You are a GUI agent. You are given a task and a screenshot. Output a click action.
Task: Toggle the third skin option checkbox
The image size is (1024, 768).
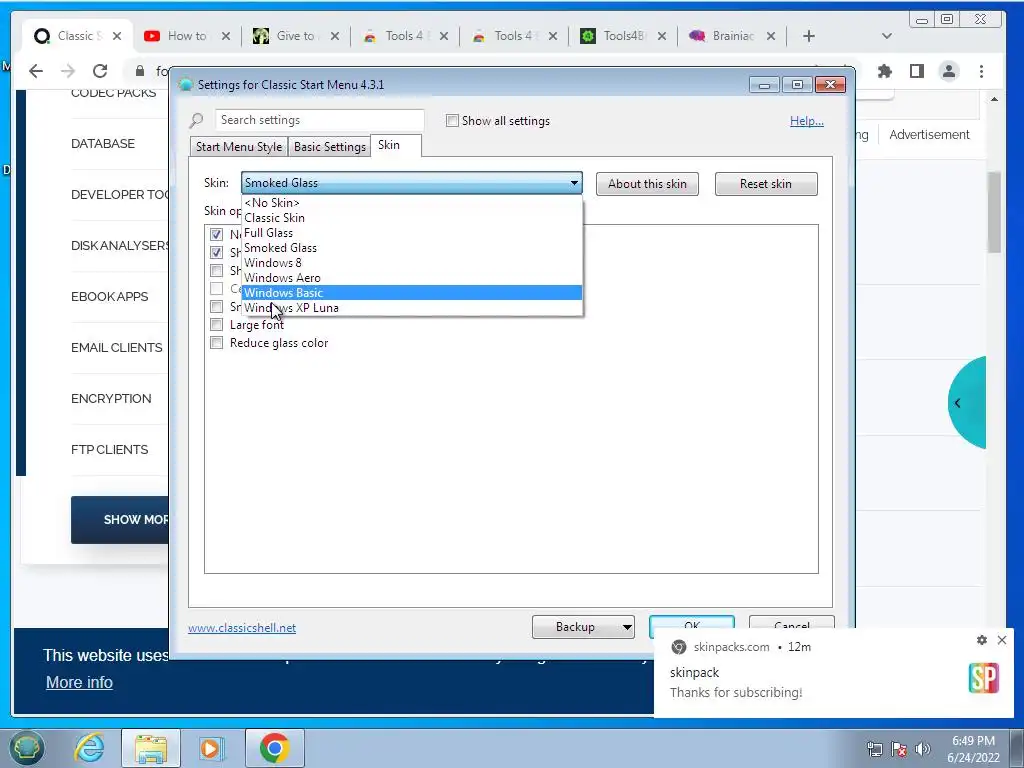216,270
